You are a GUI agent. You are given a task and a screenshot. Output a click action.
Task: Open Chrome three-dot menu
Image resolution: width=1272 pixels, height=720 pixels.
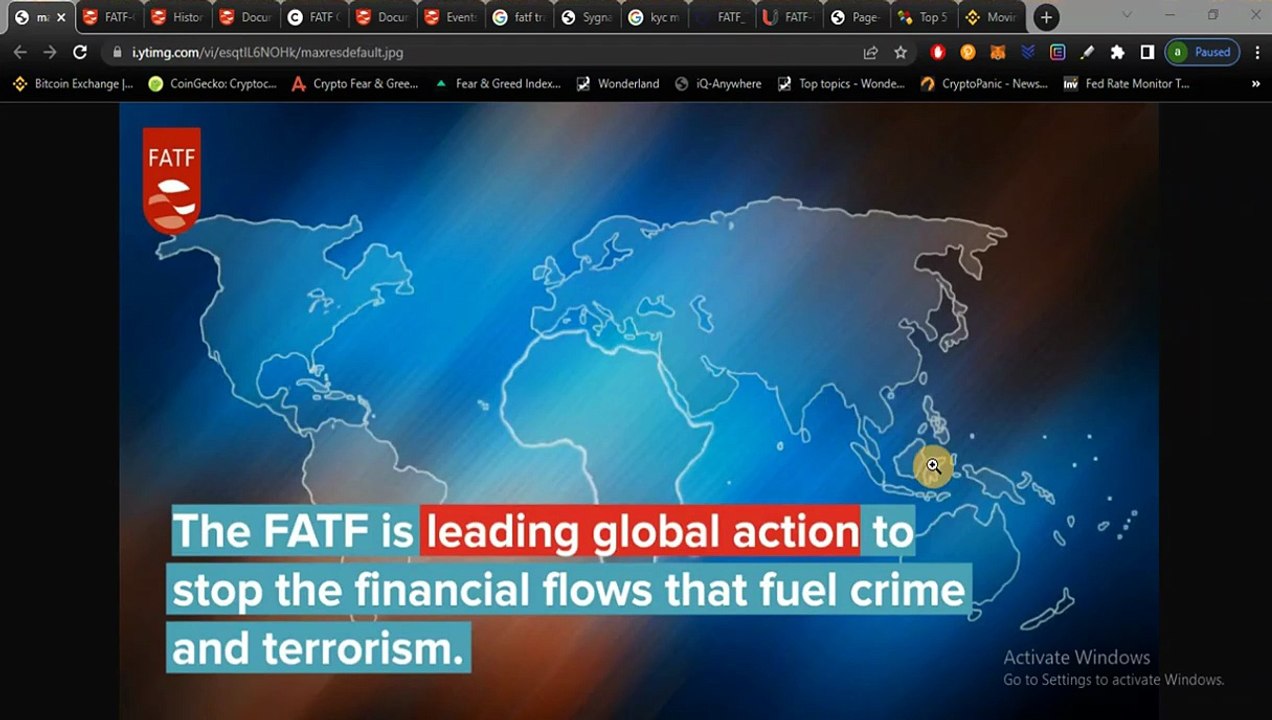1257,52
